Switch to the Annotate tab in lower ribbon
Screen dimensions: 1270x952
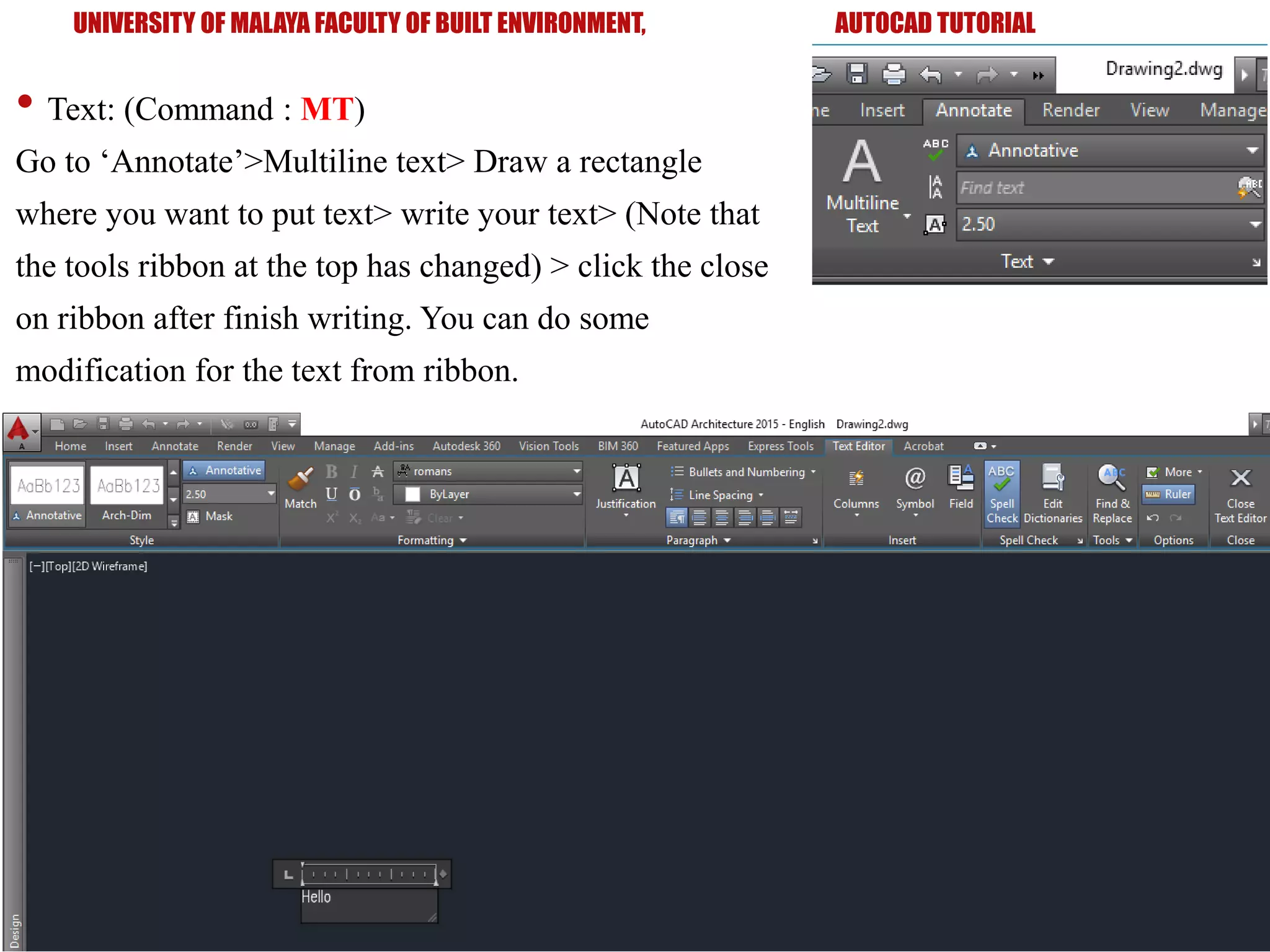click(x=175, y=446)
